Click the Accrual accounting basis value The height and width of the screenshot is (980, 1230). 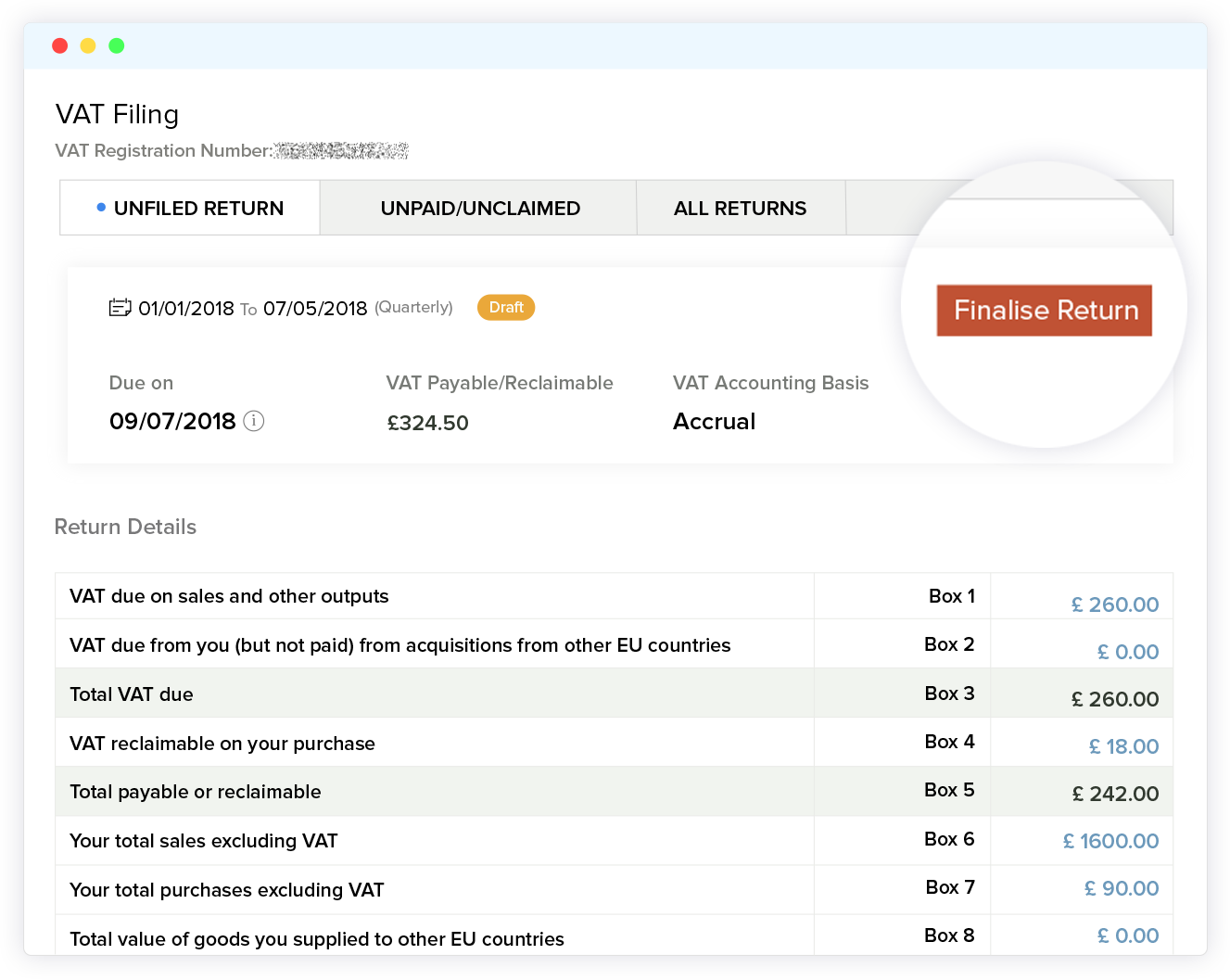(714, 421)
